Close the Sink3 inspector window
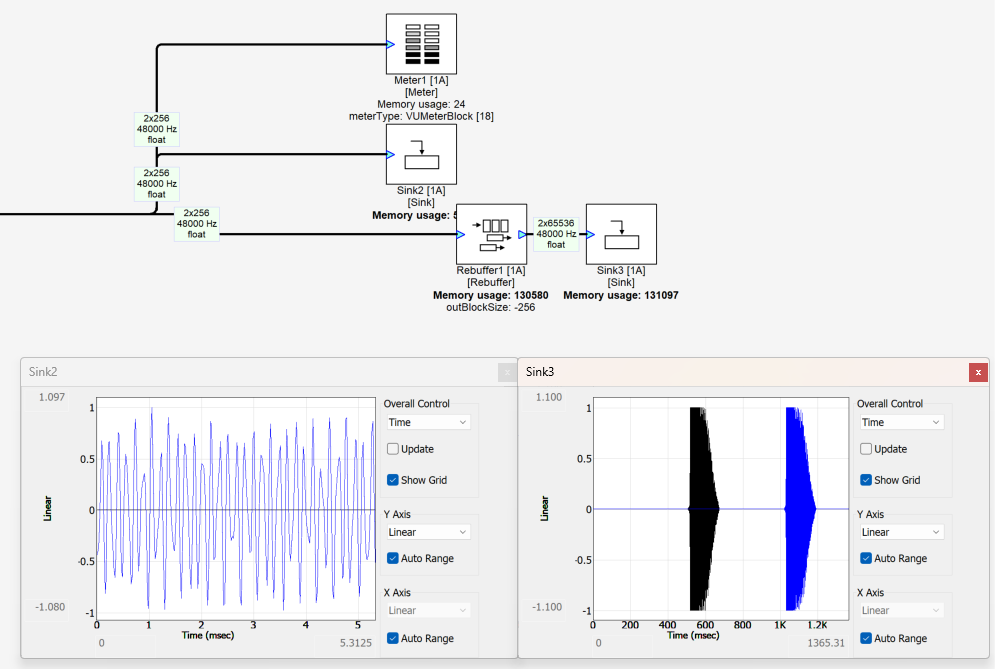Viewport: 995px width, 669px height. click(978, 372)
